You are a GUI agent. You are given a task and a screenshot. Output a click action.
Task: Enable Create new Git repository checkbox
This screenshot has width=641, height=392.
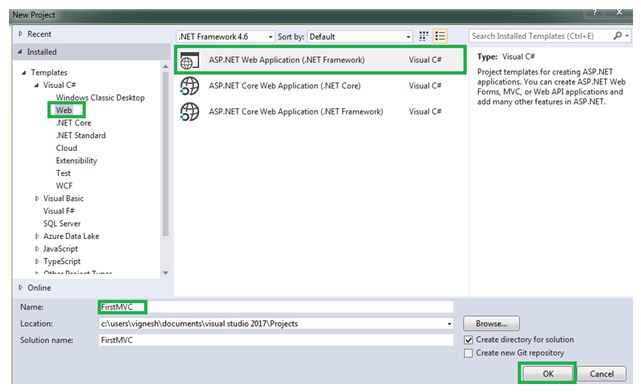[x=468, y=353]
